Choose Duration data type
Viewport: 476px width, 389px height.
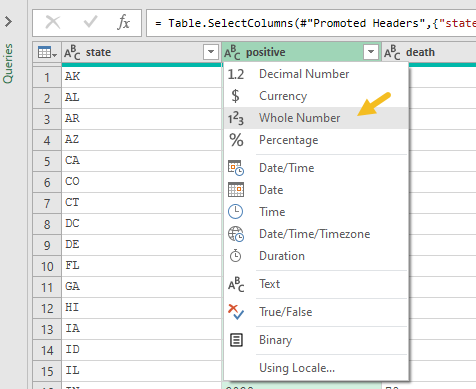(x=316, y=256)
